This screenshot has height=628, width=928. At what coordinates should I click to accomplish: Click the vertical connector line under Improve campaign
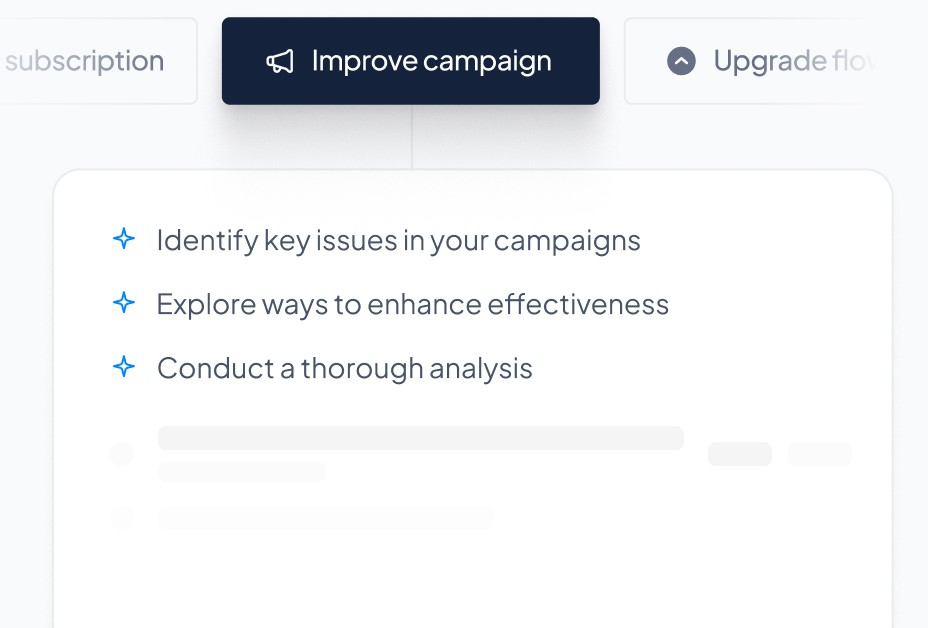[412, 137]
